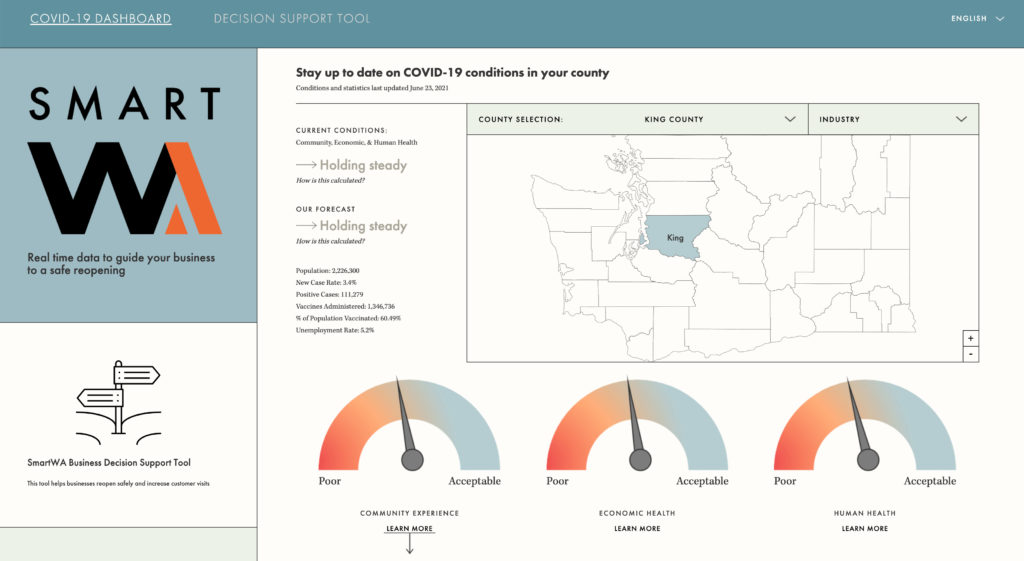This screenshot has width=1024, height=561.
Task: Click the map zoom out minus button
Action: [x=970, y=354]
